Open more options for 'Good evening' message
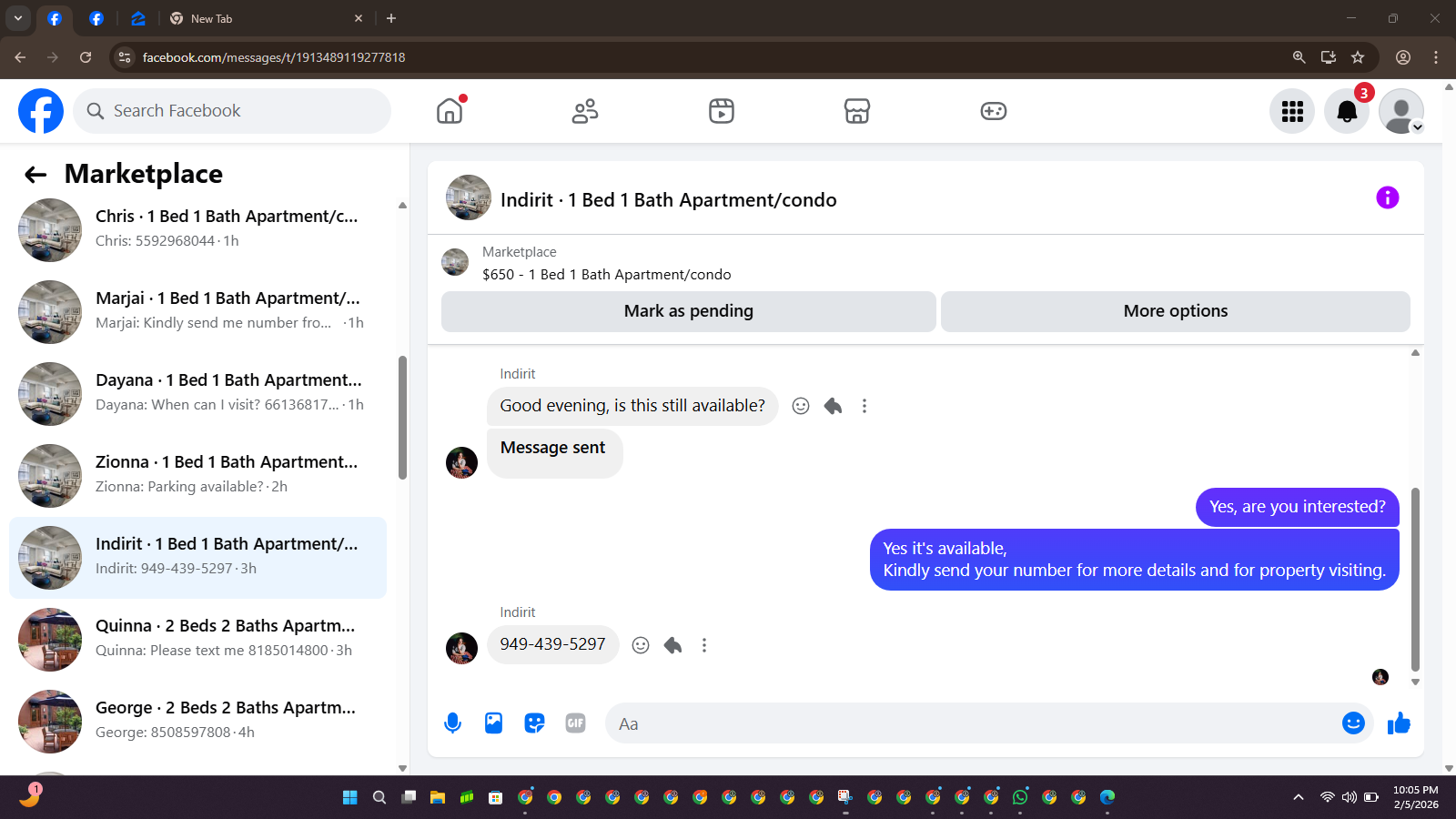The image size is (1456, 819). click(864, 406)
